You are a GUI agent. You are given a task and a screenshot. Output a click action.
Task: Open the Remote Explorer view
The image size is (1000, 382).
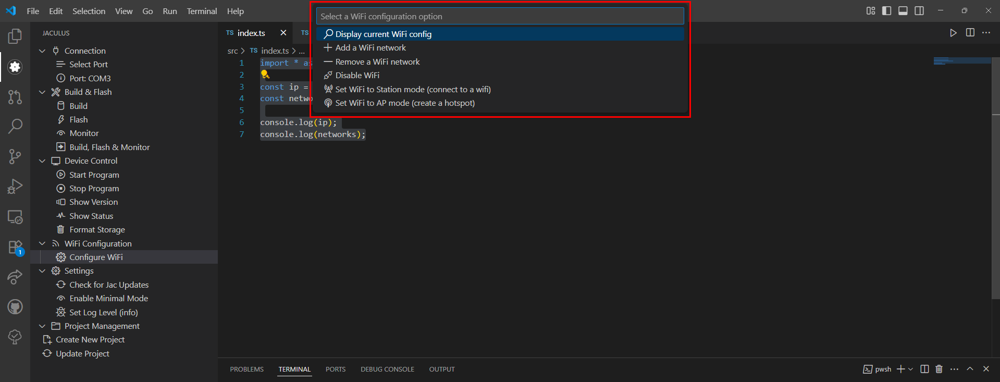point(15,217)
